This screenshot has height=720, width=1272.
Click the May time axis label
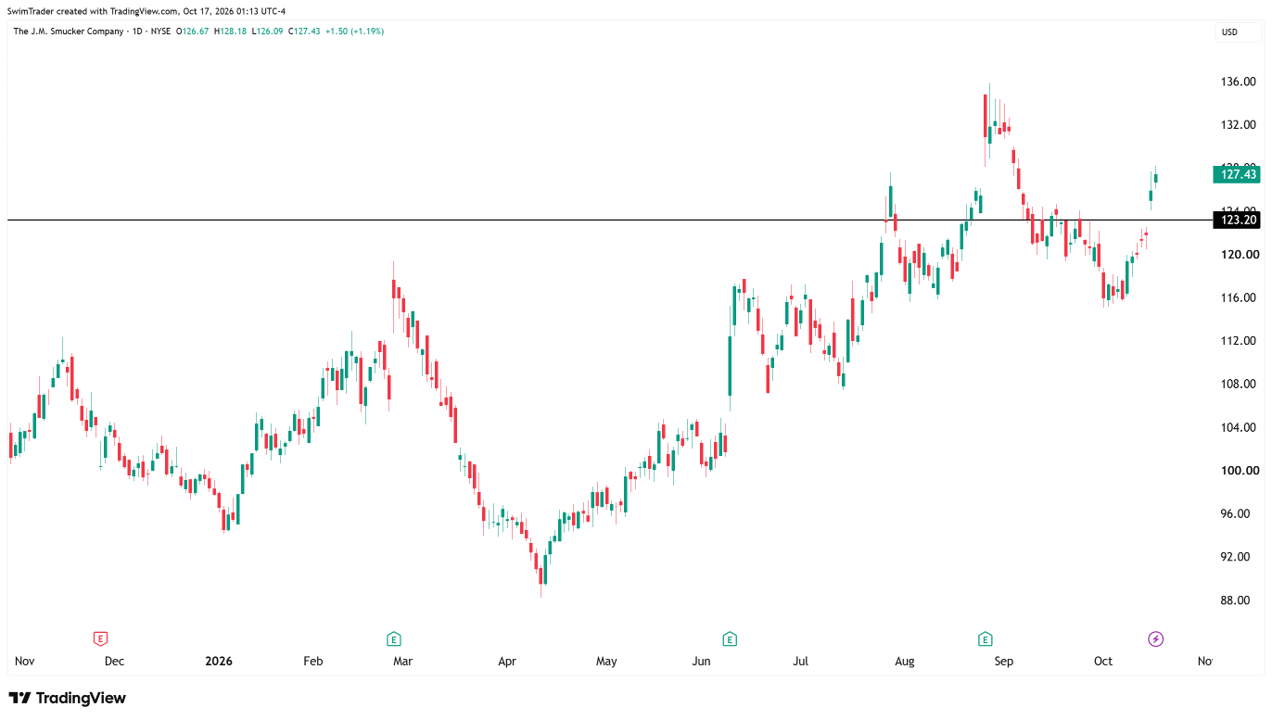click(x=607, y=661)
